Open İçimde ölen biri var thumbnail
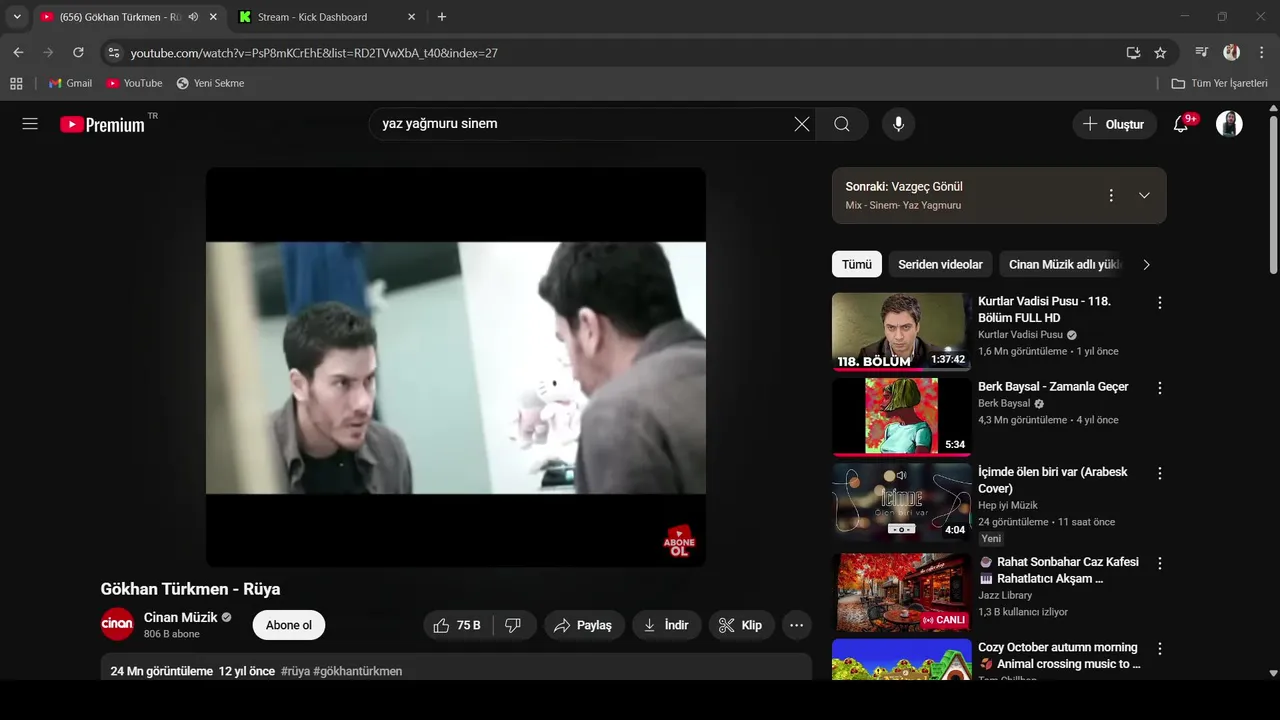Image resolution: width=1280 pixels, height=720 pixels. pyautogui.click(x=901, y=502)
